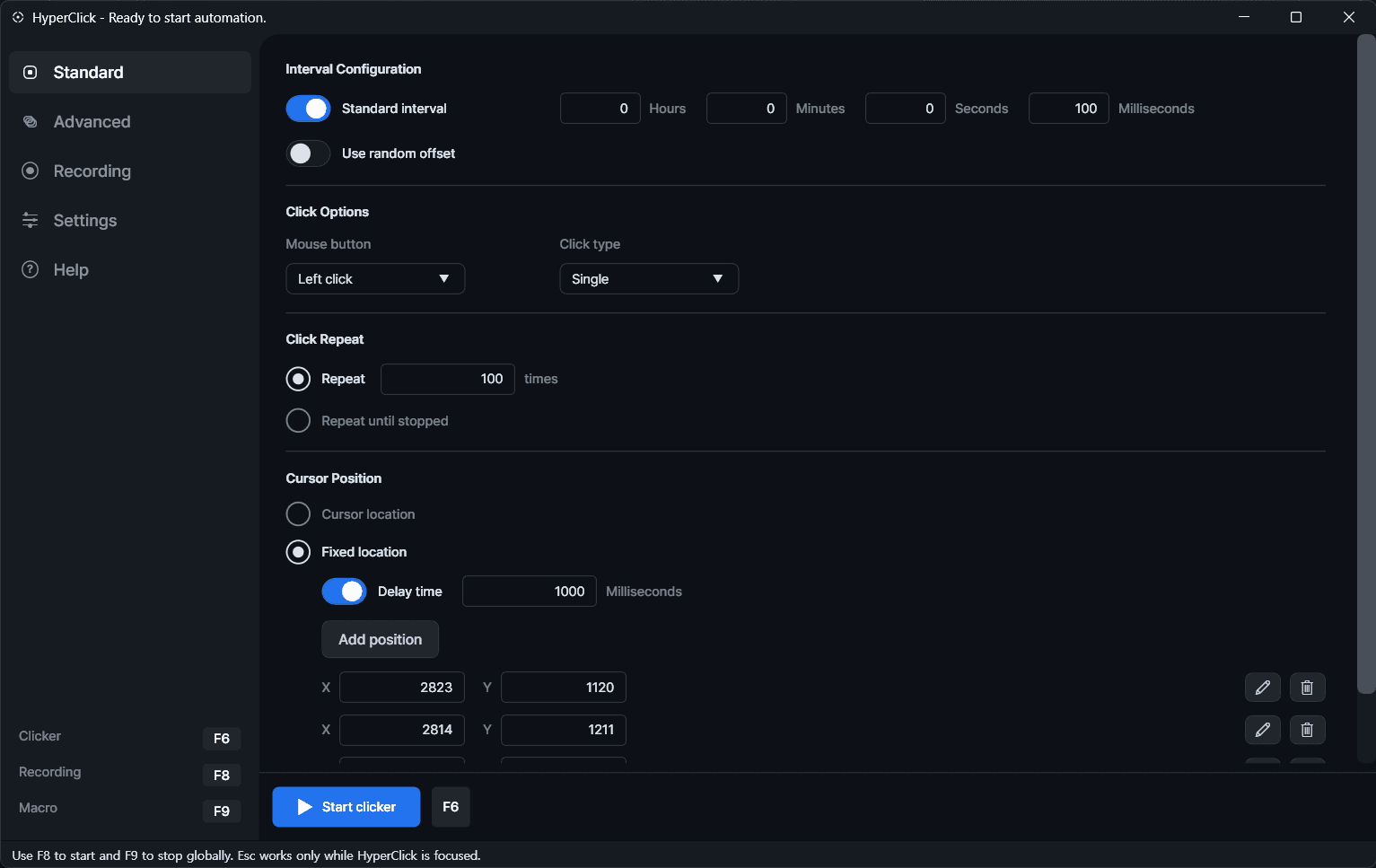Screen dimensions: 1376x868
Task: Enable the Use random offset toggle
Action: [308, 153]
